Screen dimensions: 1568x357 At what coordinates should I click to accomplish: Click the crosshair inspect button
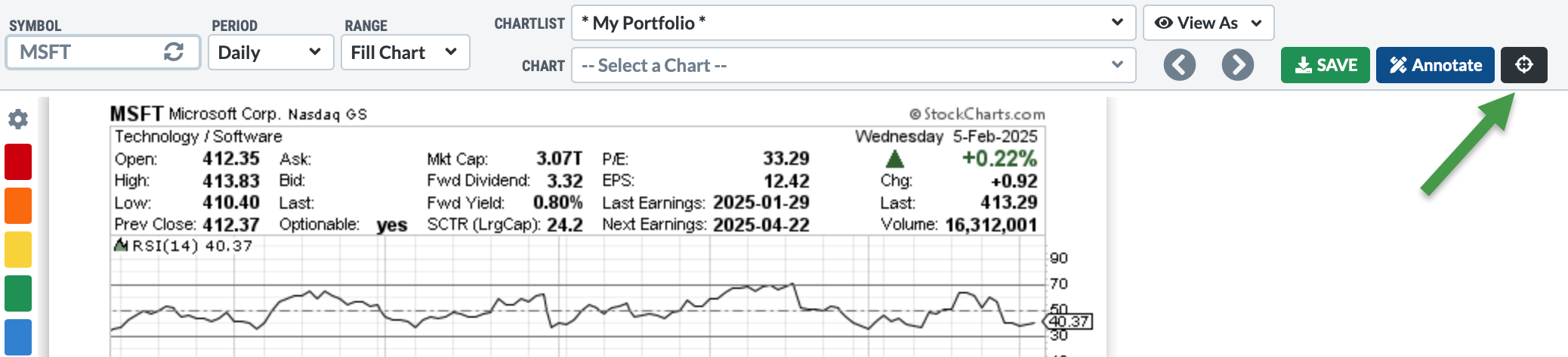click(x=1523, y=65)
